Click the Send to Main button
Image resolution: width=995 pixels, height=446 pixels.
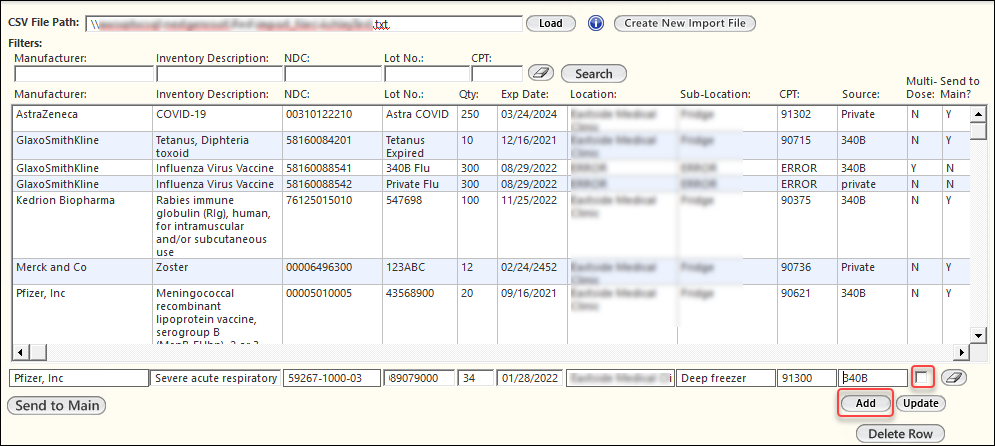[x=56, y=405]
